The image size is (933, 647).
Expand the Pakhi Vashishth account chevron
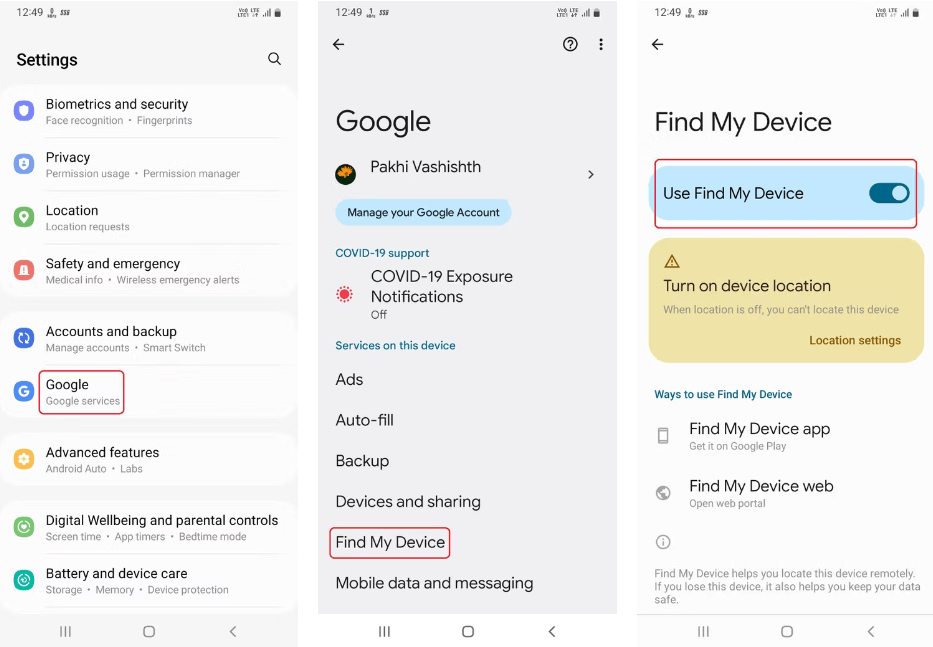tap(590, 173)
